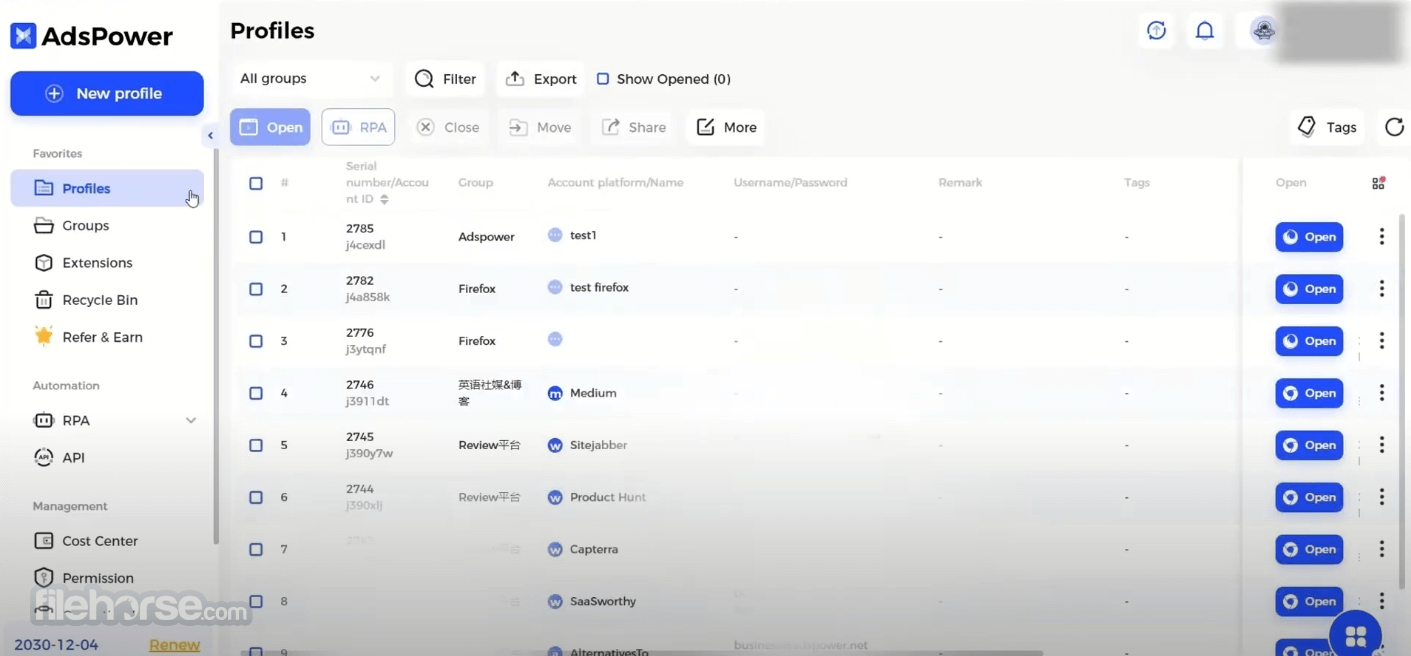Open the All groups dropdown
Screen dimensions: 1411x656
pos(311,79)
